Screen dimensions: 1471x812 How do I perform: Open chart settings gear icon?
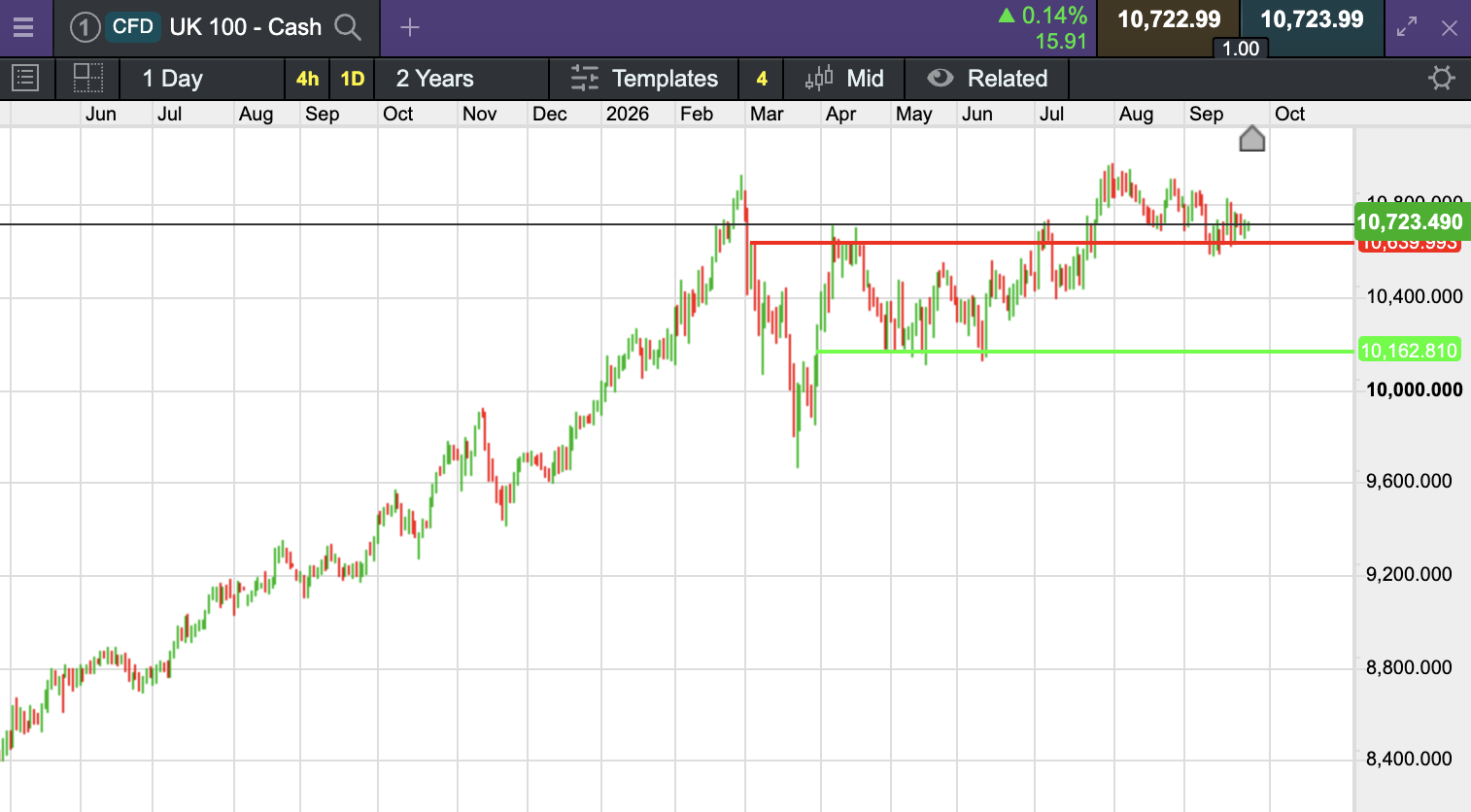coord(1441,78)
